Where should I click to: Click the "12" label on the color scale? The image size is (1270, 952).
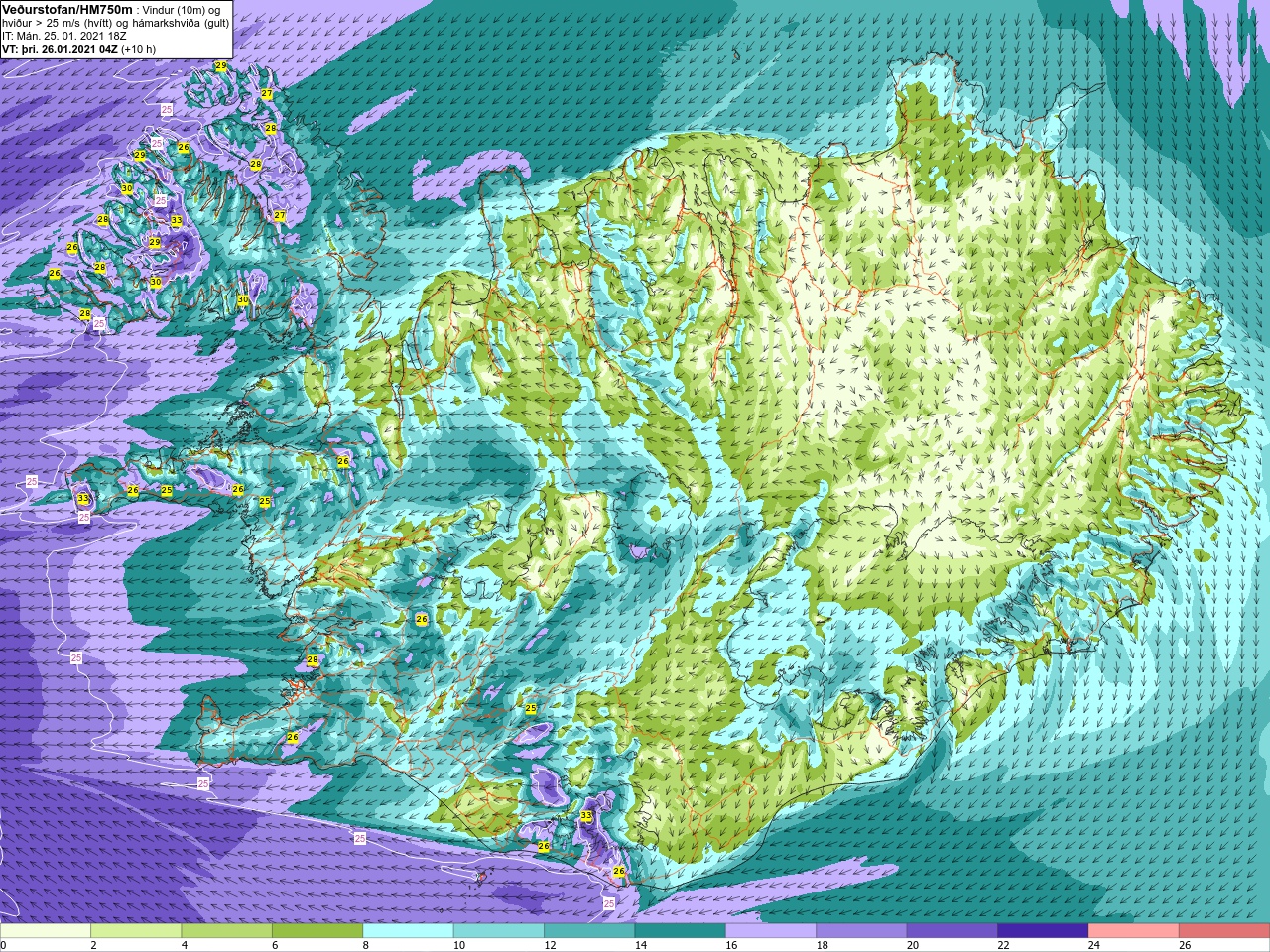click(x=550, y=945)
